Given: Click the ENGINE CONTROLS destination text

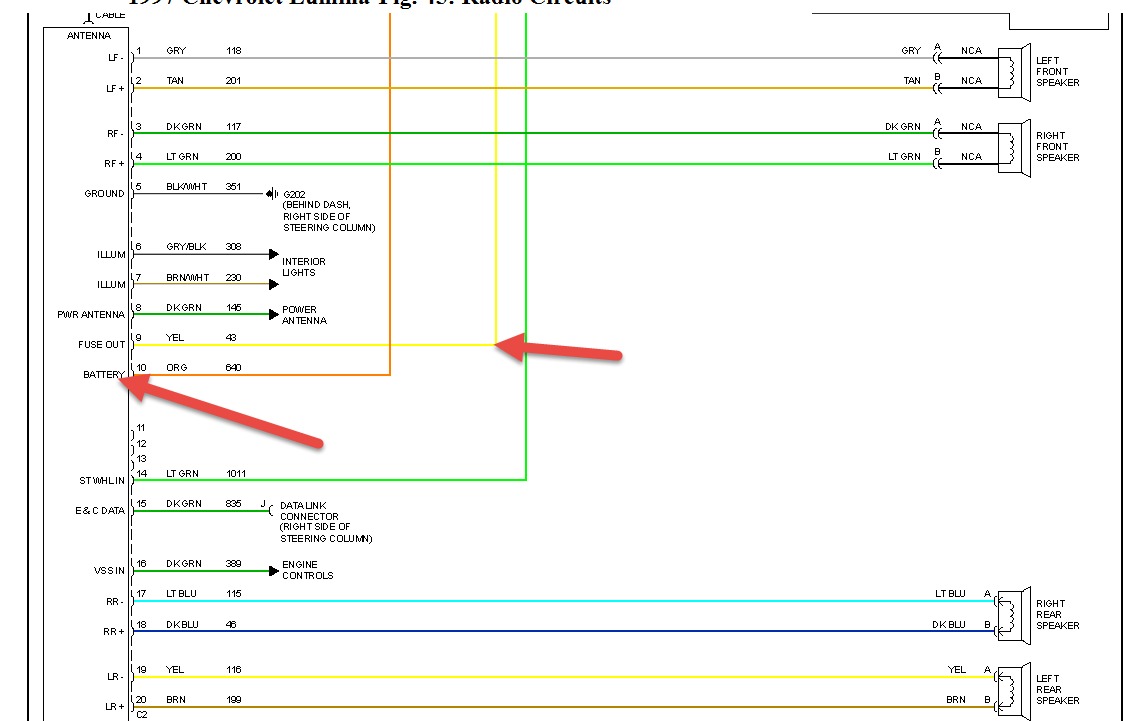Looking at the screenshot, I should click(308, 570).
